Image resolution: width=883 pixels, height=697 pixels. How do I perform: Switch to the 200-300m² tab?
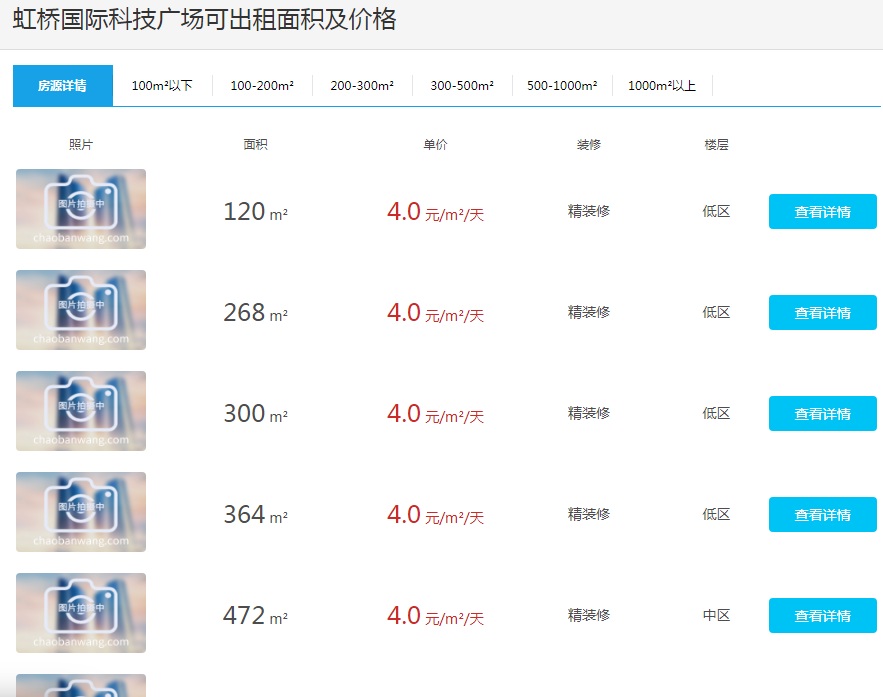point(362,86)
